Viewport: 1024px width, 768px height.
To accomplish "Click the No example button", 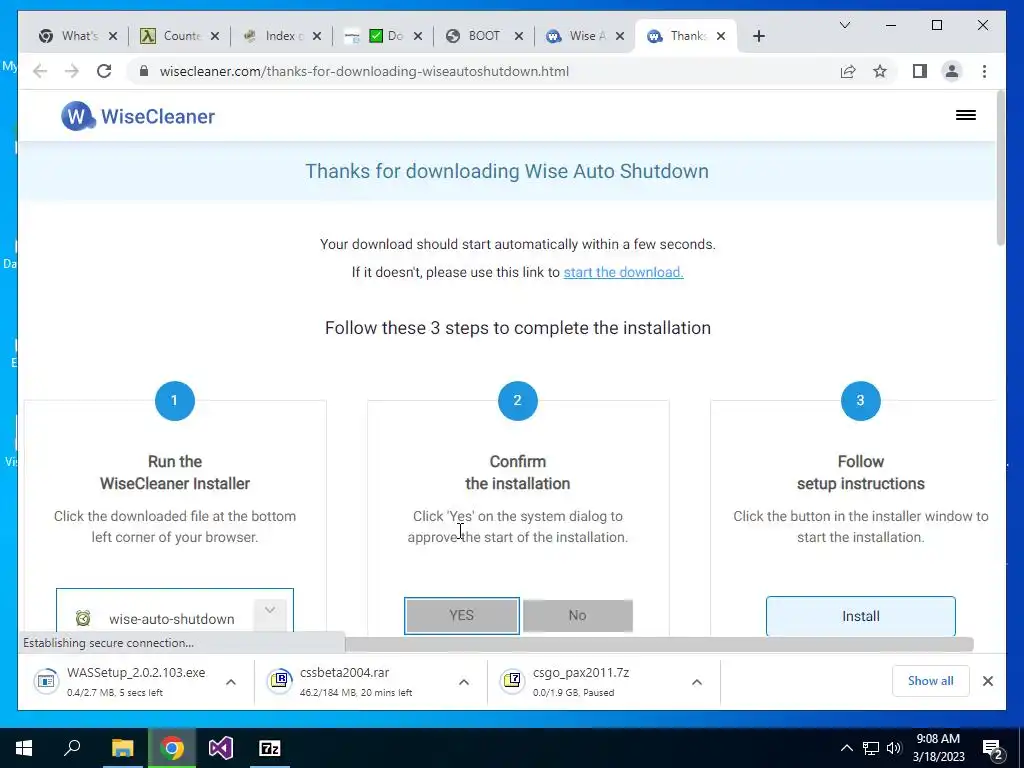I will click(577, 615).
